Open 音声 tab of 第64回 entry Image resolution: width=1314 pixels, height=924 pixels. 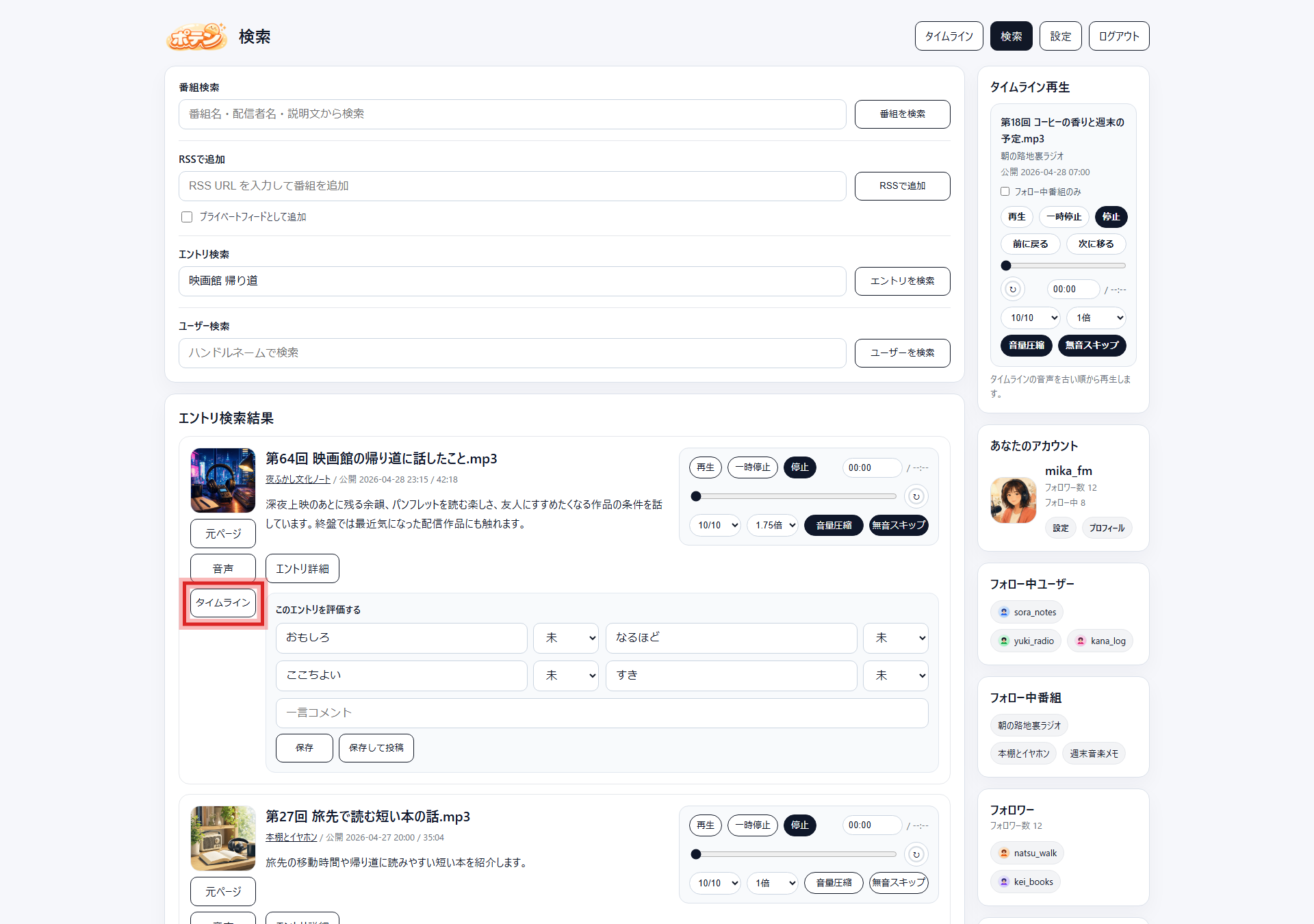click(223, 568)
